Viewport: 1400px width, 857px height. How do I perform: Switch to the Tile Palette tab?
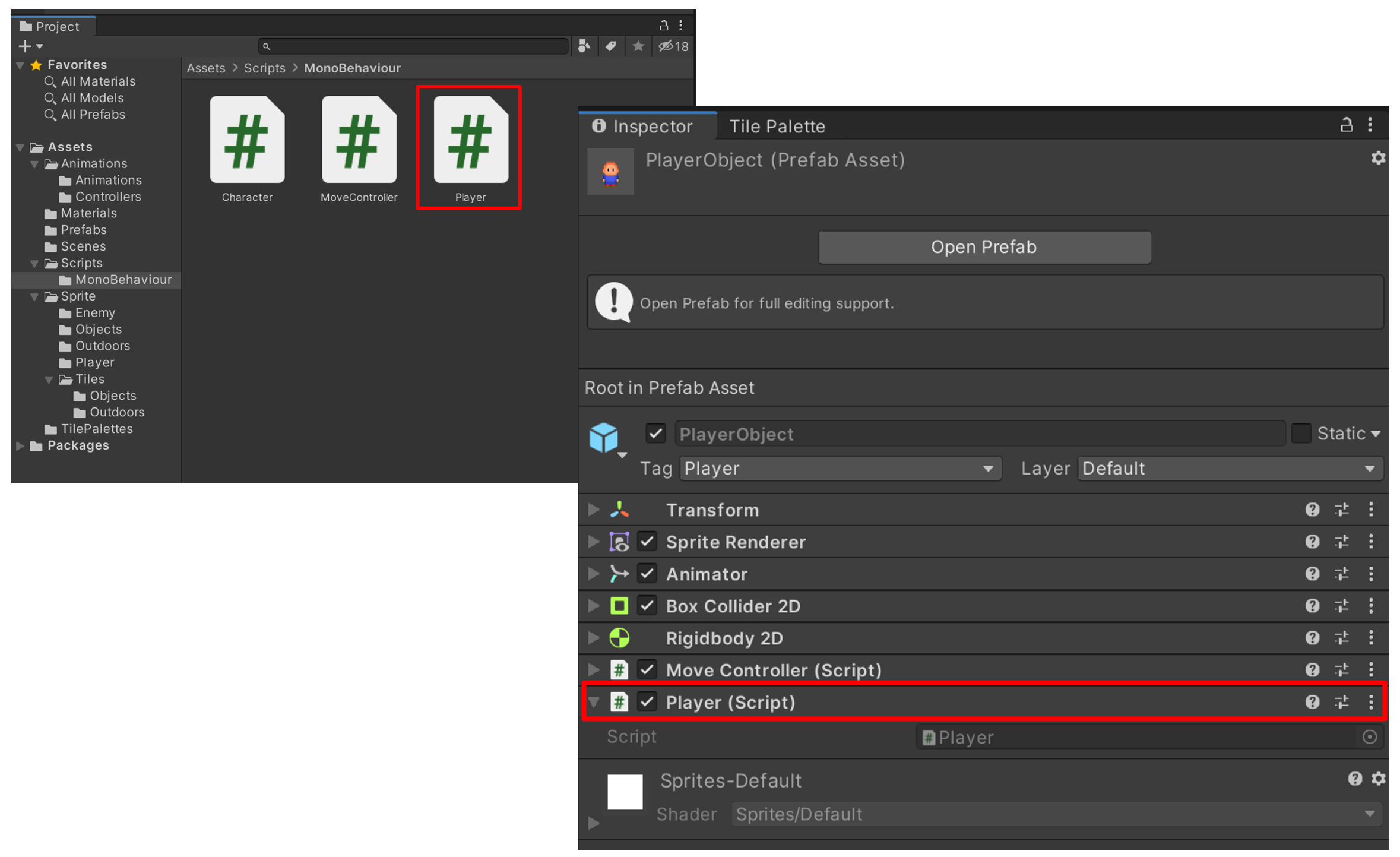click(777, 126)
